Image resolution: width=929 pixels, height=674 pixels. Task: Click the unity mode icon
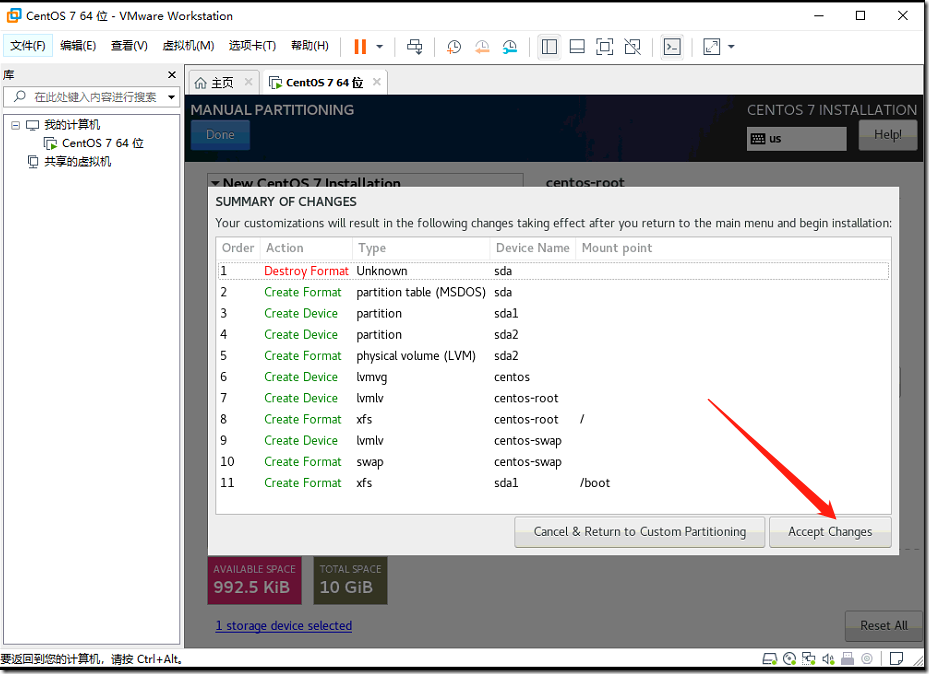pyautogui.click(x=632, y=46)
